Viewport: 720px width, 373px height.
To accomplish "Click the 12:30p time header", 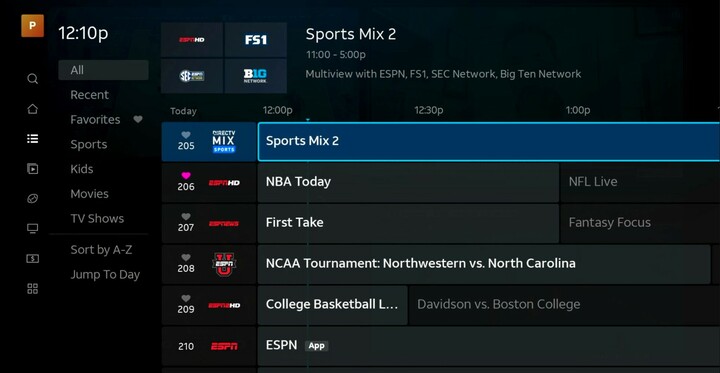I will coord(428,111).
